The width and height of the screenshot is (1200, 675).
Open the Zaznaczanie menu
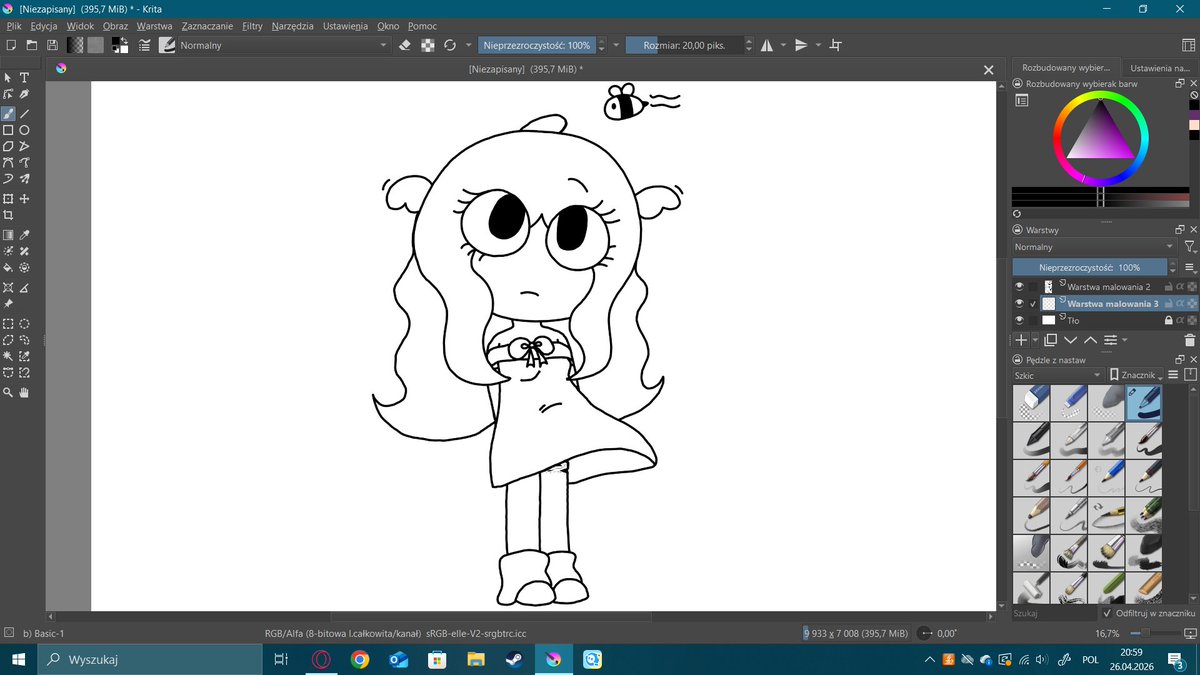pyautogui.click(x=207, y=26)
